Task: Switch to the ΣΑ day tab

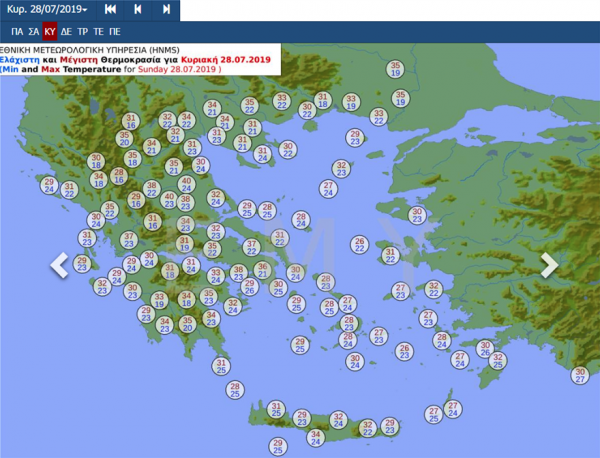Action: coord(33,31)
